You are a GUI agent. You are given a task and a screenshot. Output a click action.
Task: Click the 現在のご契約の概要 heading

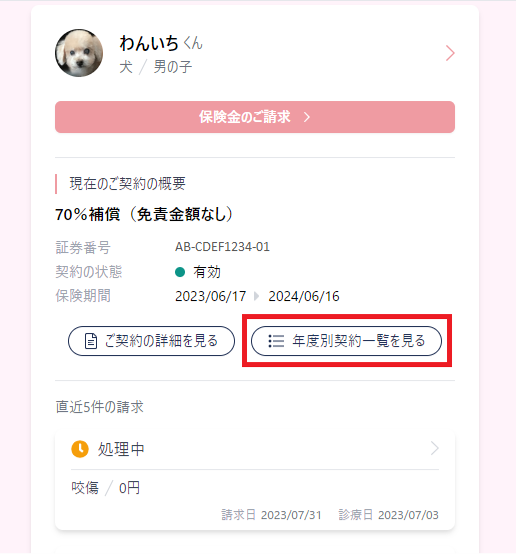pyautogui.click(x=128, y=184)
